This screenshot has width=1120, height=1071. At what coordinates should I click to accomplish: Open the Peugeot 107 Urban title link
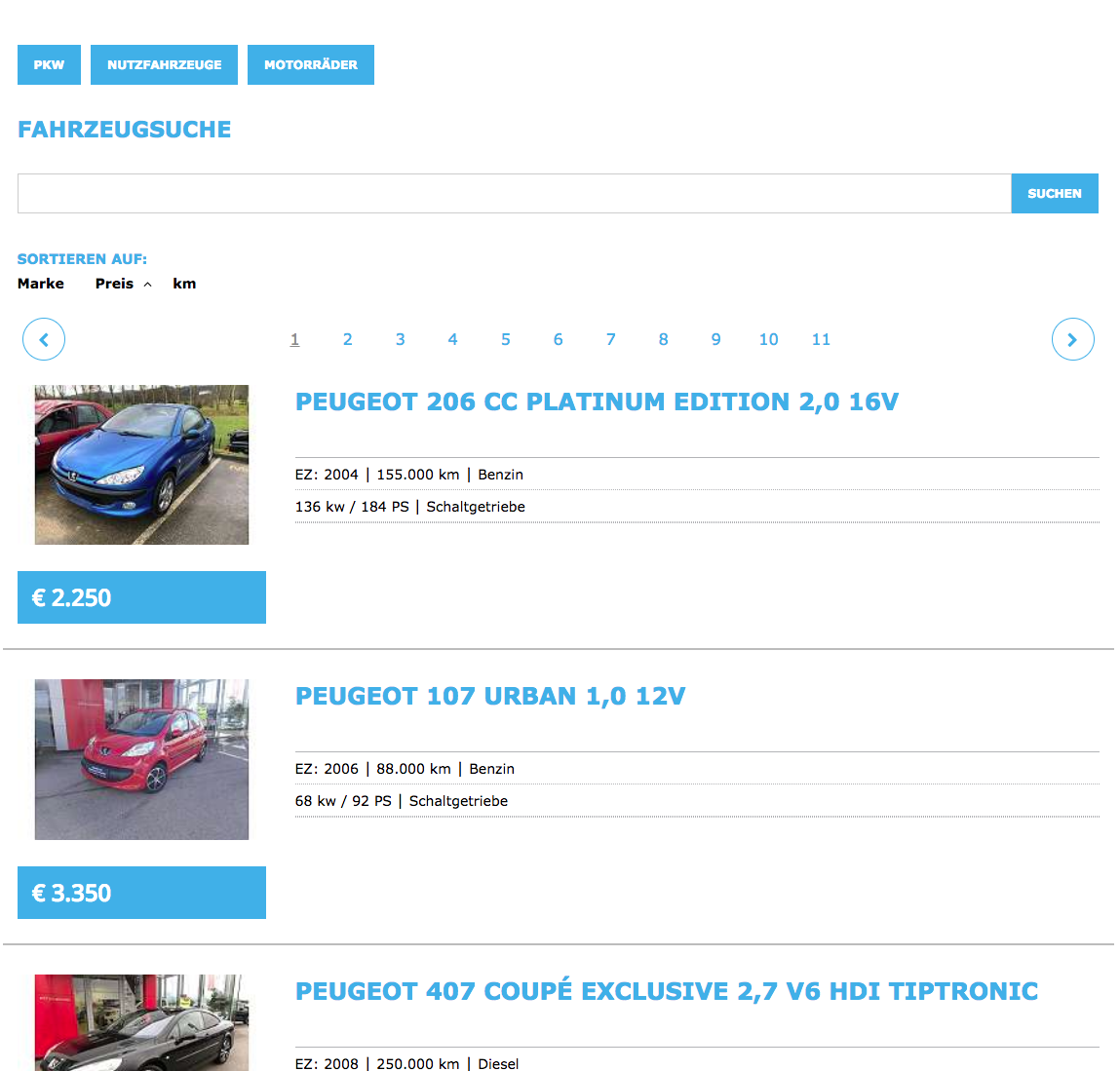click(x=490, y=696)
